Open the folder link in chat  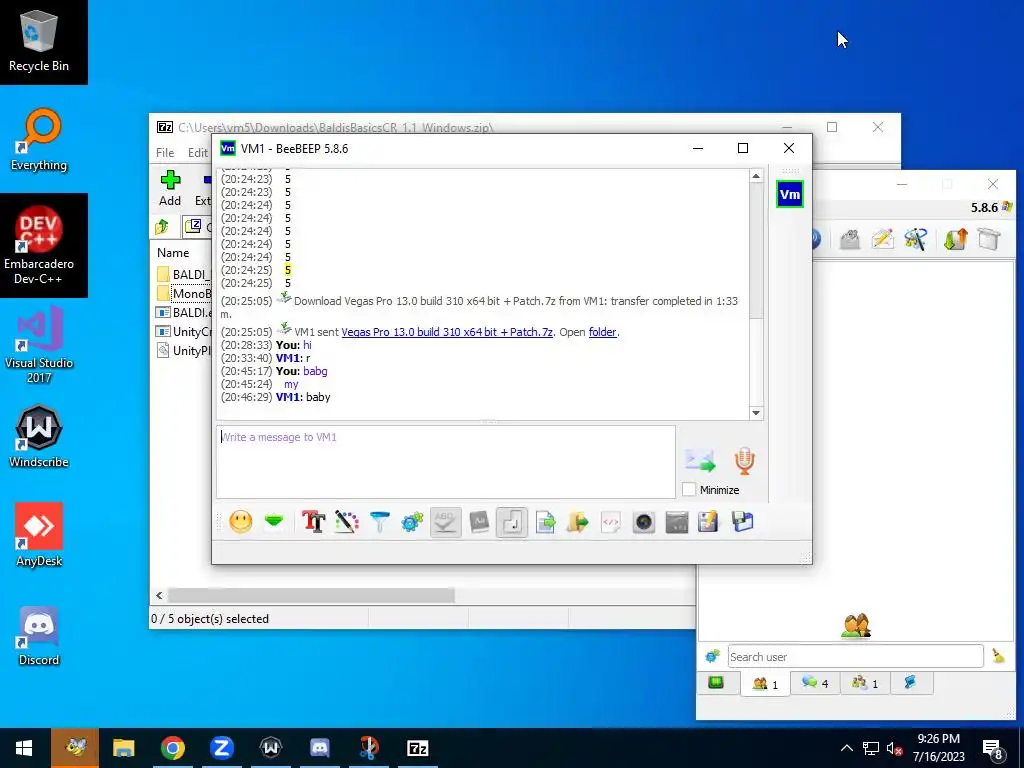click(602, 332)
